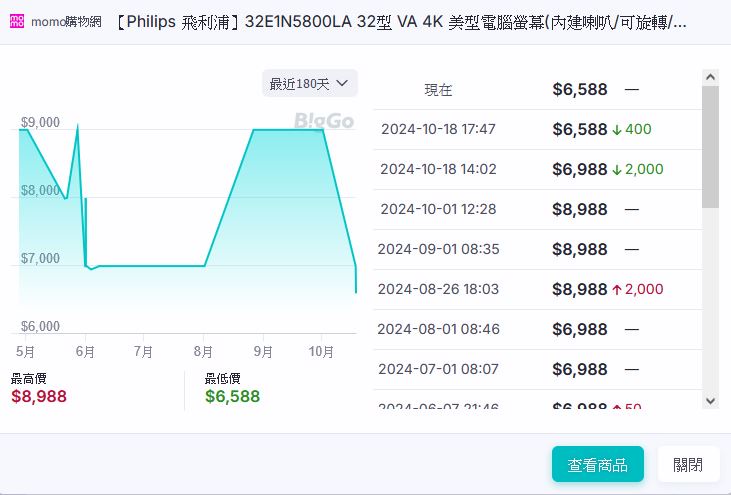Click the 查看商品 button
731x495 pixels.
coord(598,464)
